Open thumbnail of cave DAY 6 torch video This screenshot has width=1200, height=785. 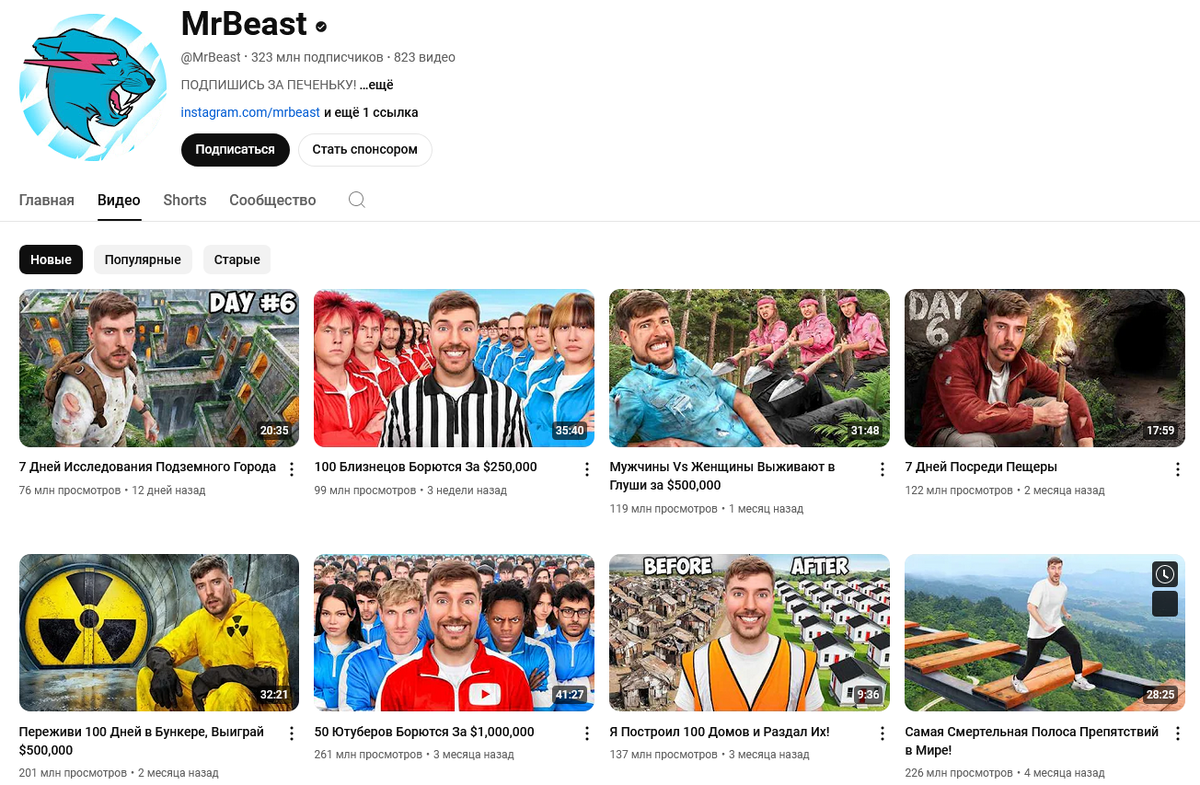click(1044, 368)
